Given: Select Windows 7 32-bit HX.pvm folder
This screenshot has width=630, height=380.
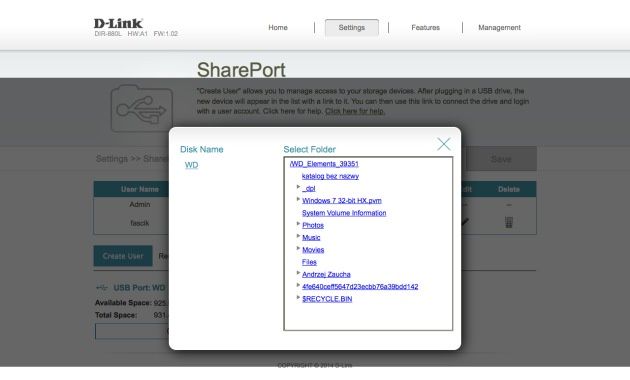Looking at the screenshot, I should point(342,200).
